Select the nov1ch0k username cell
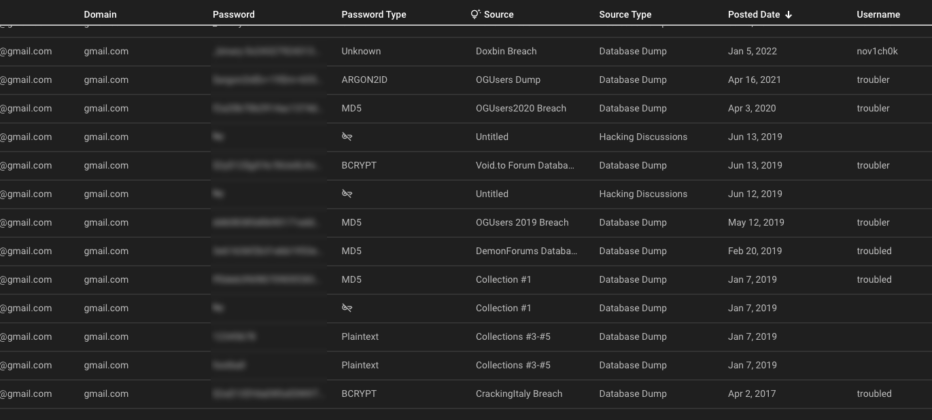The height and width of the screenshot is (420, 932). tap(877, 51)
